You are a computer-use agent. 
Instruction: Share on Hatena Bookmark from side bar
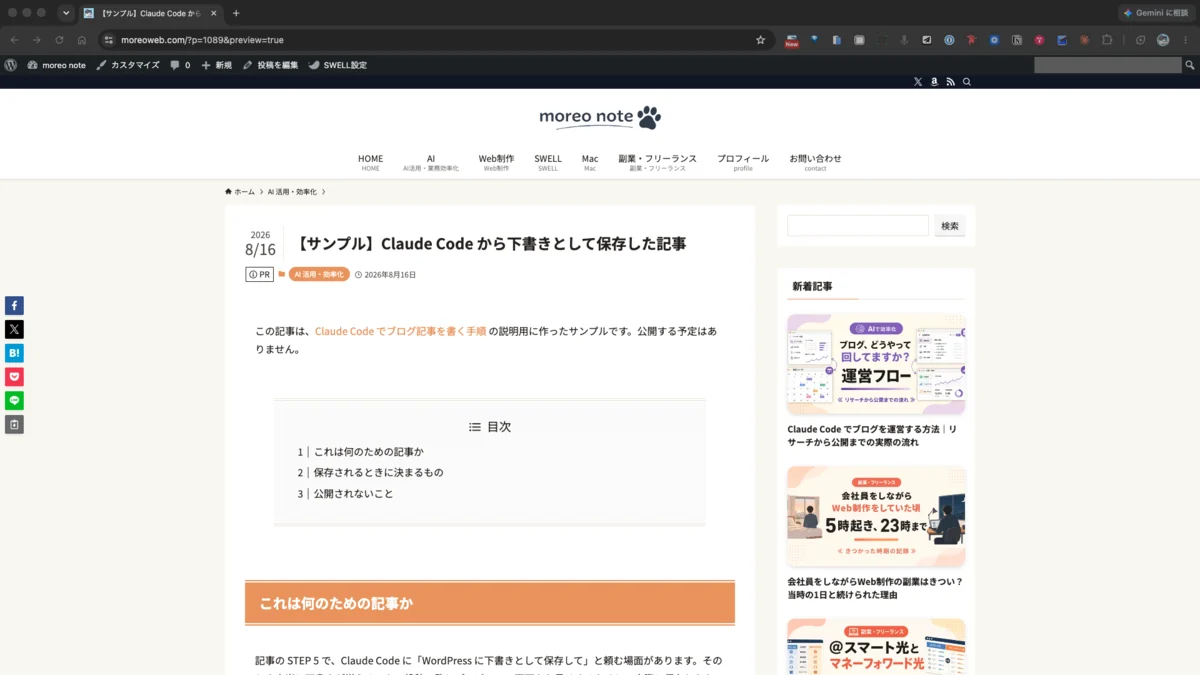(14, 353)
